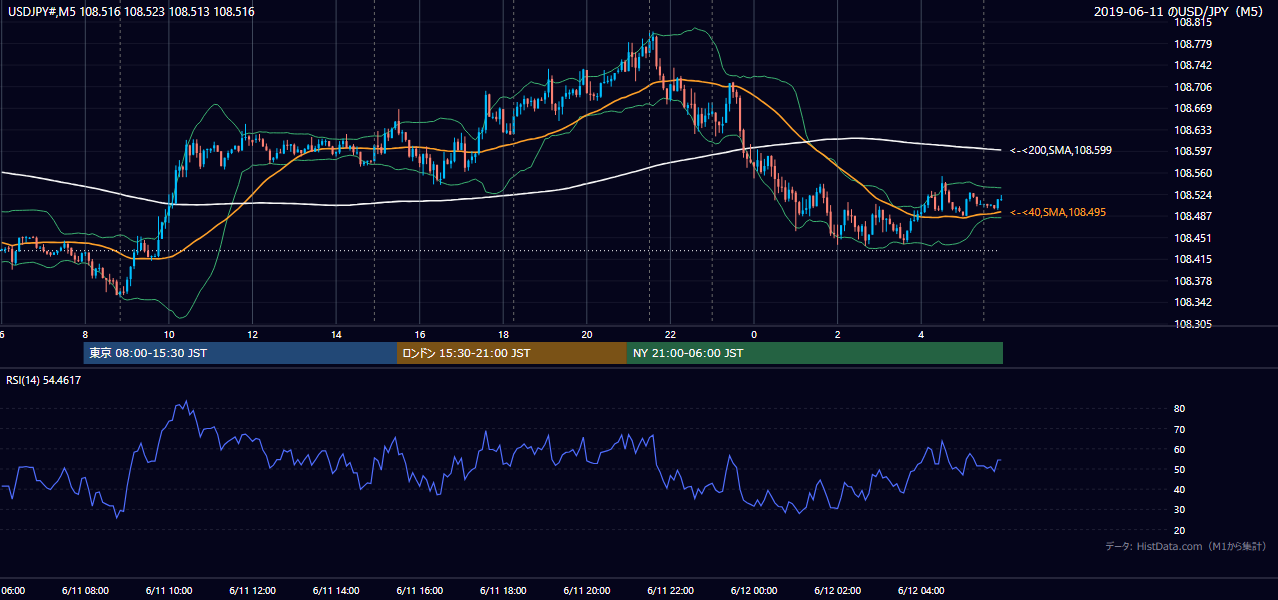Viewport: 1278px width, 600px height.
Task: Click RSI scale value 70
Action: pos(1180,429)
